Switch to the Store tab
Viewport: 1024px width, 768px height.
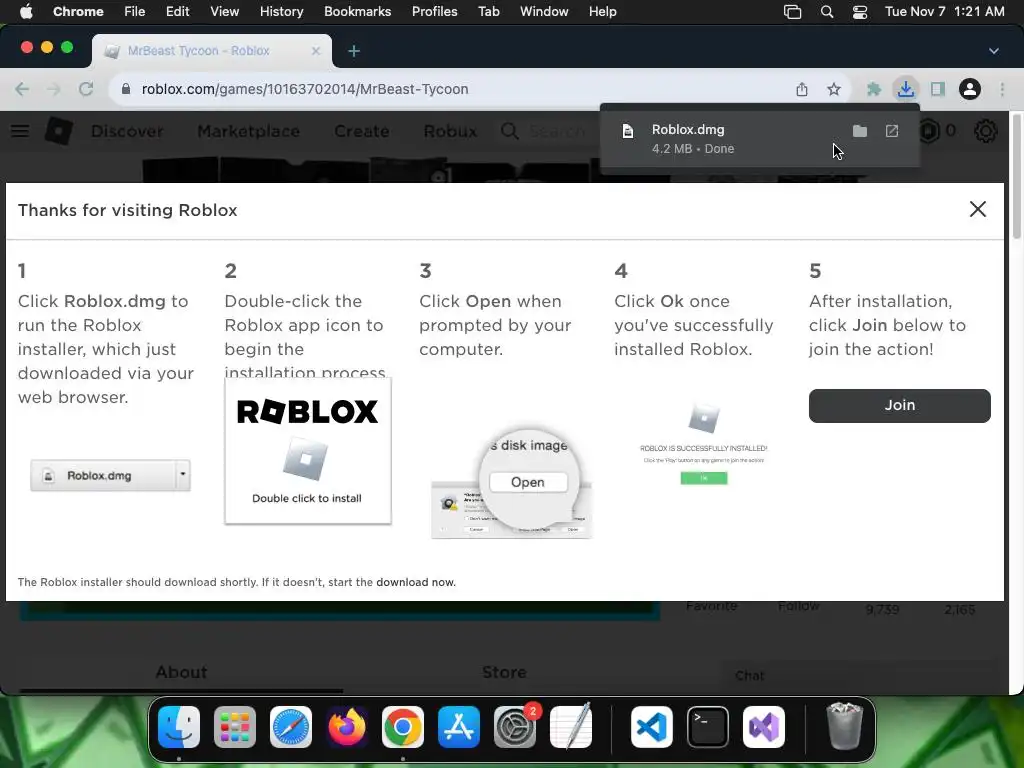[x=504, y=672]
